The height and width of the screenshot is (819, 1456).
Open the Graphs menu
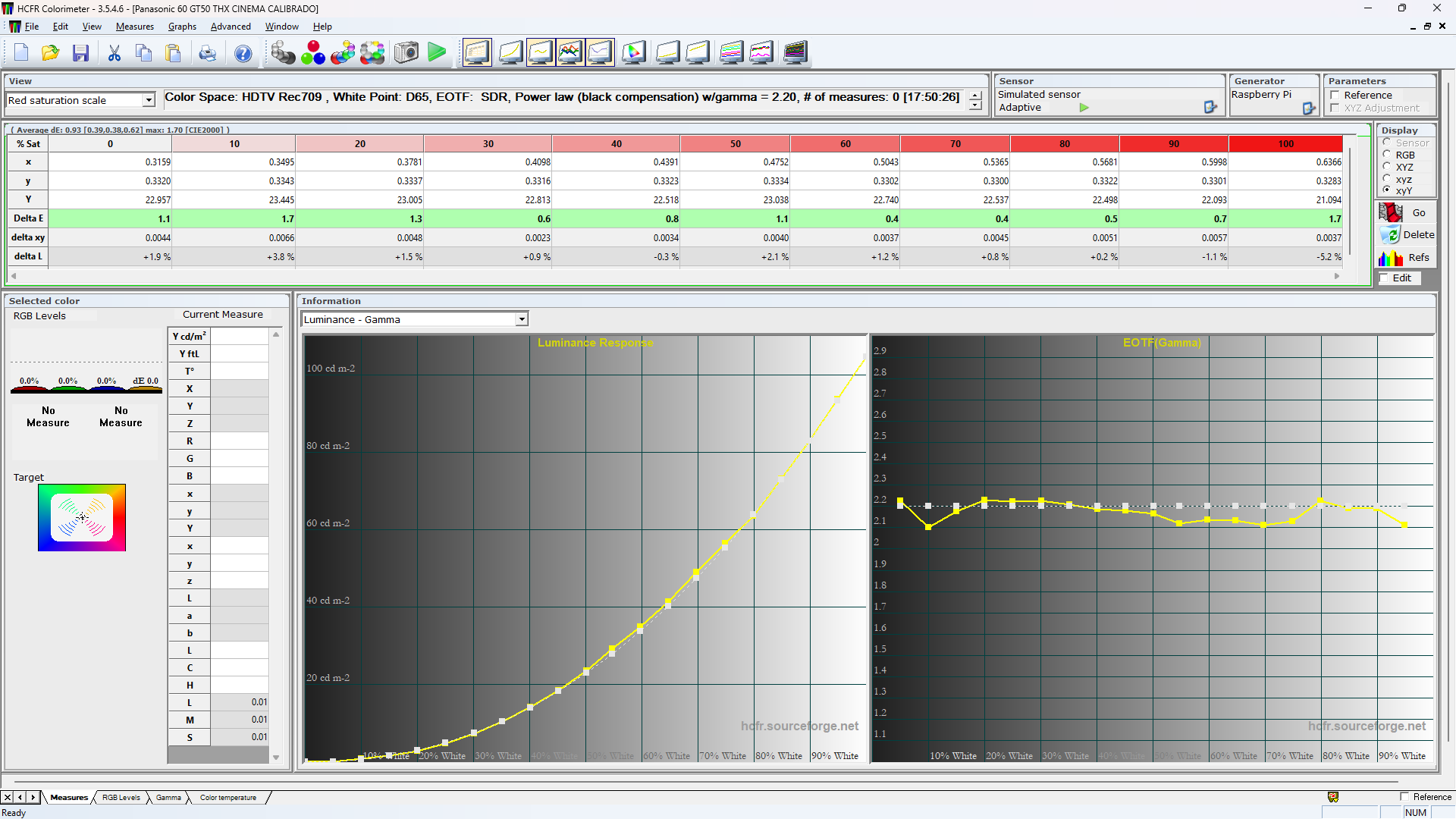coord(182,27)
